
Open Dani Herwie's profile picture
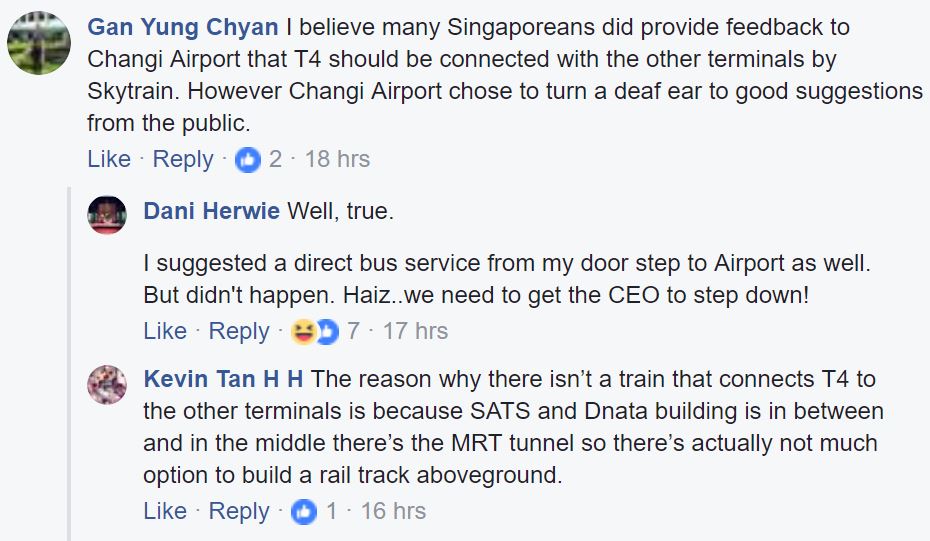tap(107, 214)
